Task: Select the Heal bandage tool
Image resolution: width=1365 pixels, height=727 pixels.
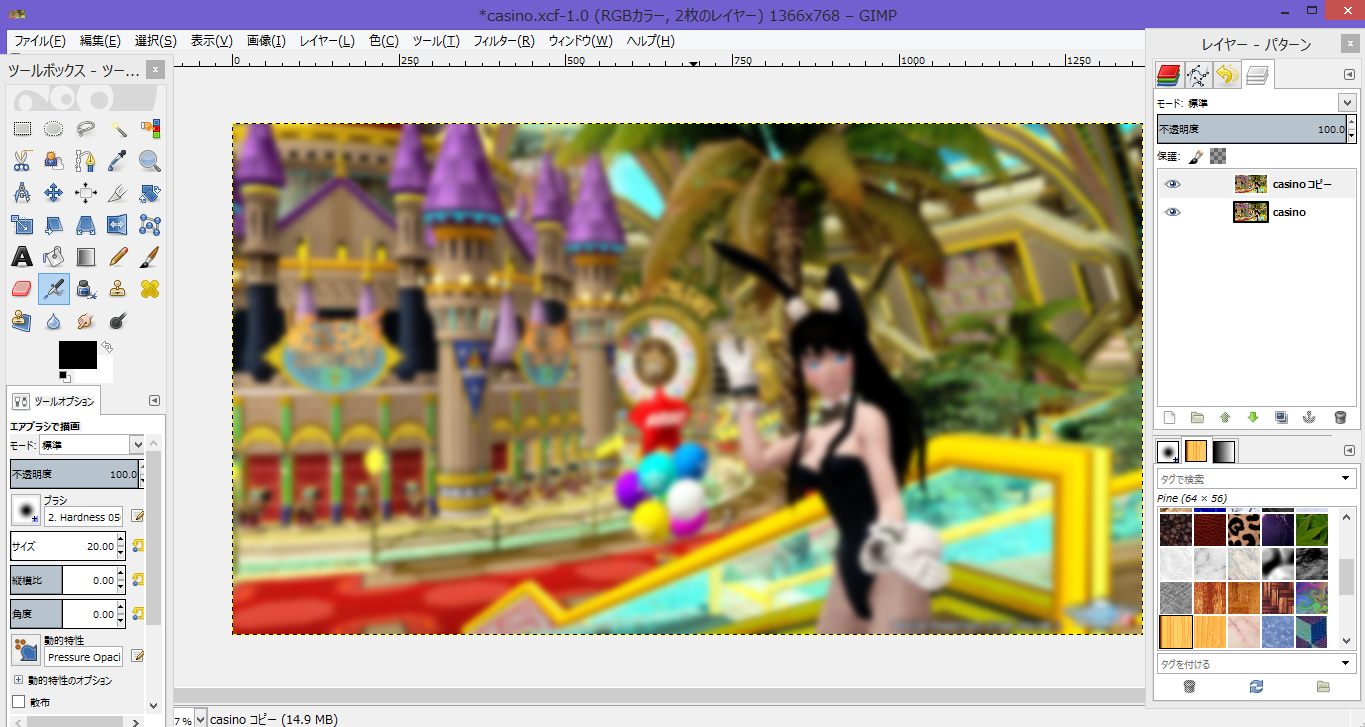Action: coord(150,289)
